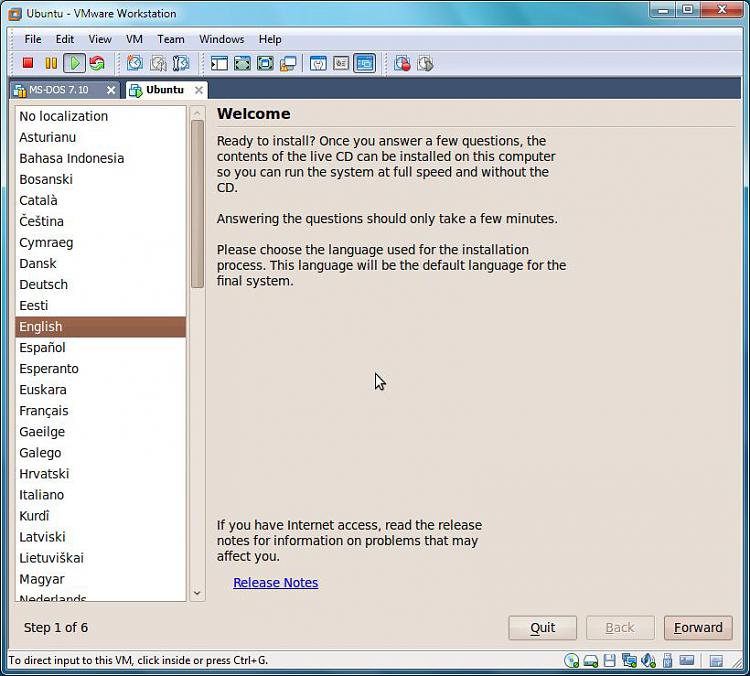Open the Windows menu

[x=221, y=39]
